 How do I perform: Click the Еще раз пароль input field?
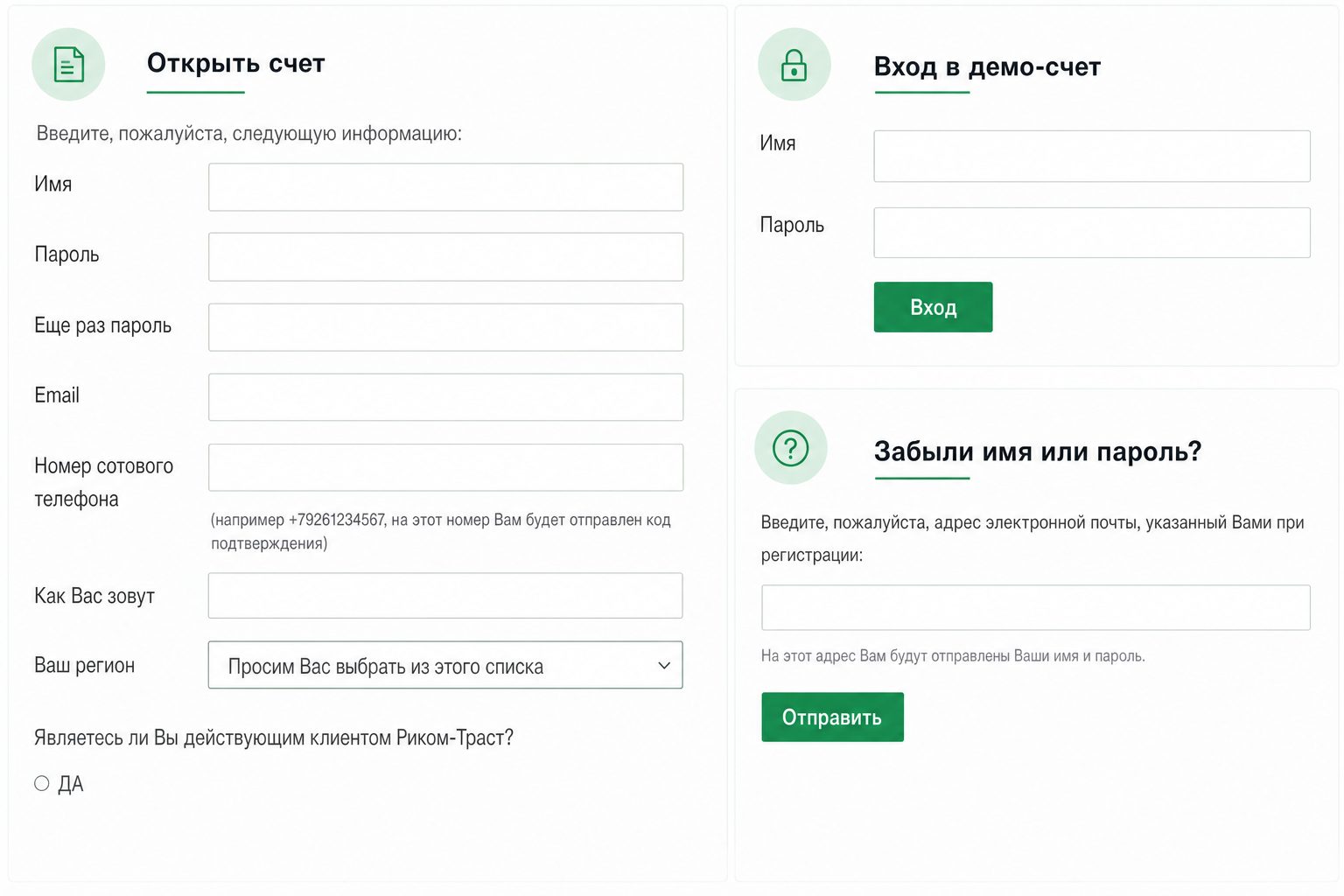[445, 327]
